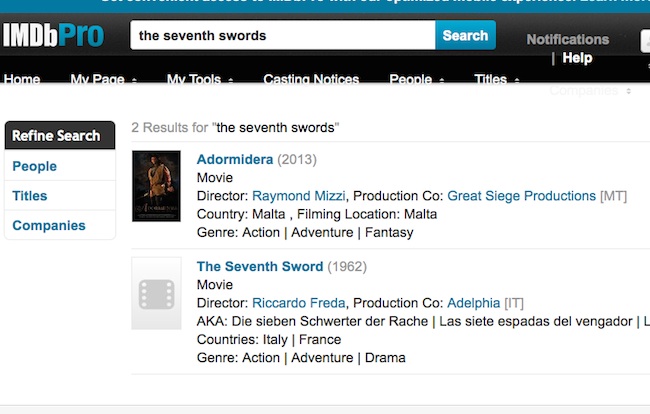This screenshot has height=414, width=650.
Task: Open Great Siege Productions company link
Action: coord(521,196)
